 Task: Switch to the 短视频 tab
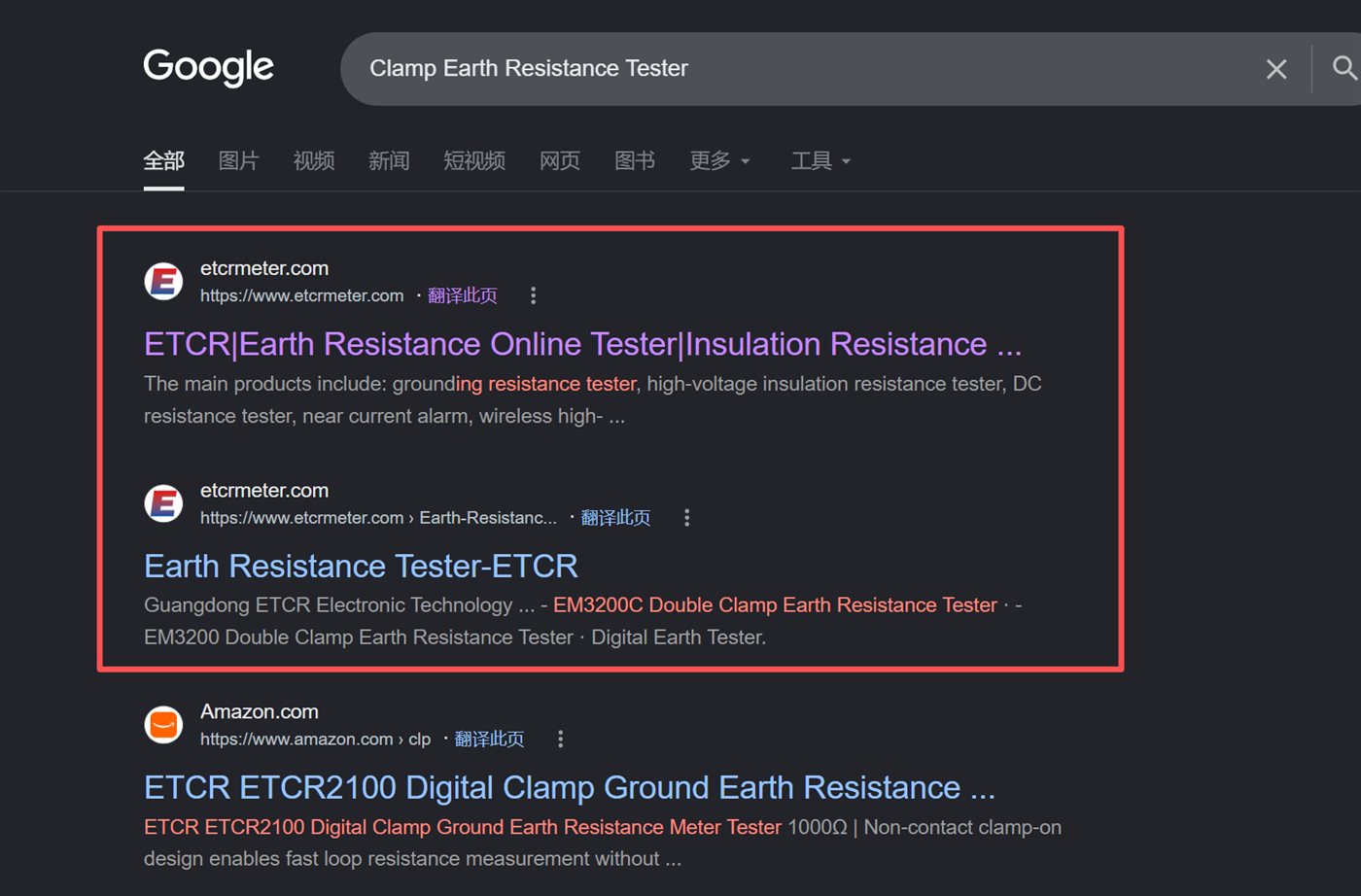pos(474,161)
